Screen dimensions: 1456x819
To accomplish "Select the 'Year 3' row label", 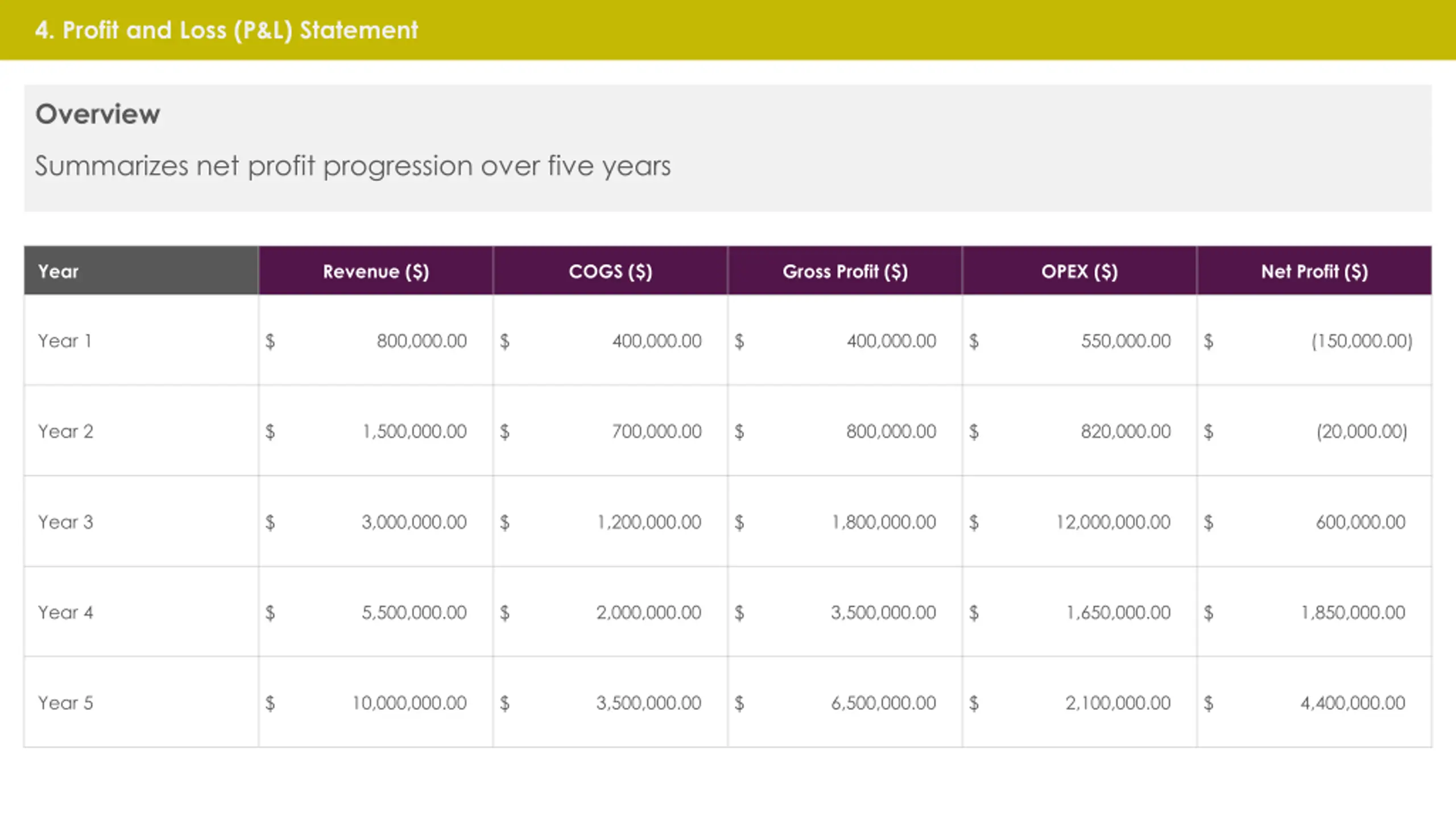I will (x=65, y=522).
